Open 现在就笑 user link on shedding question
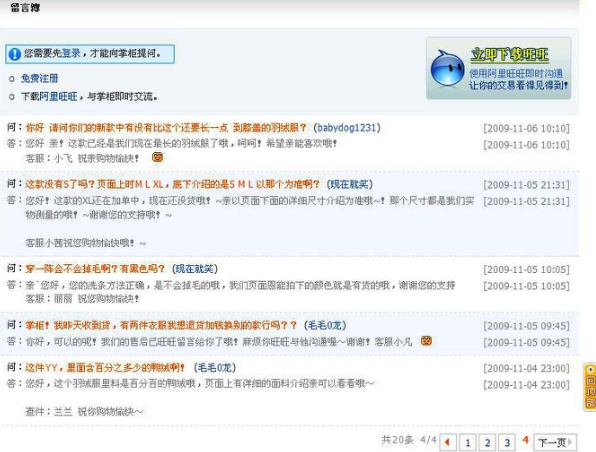596x452 pixels. coord(195,269)
